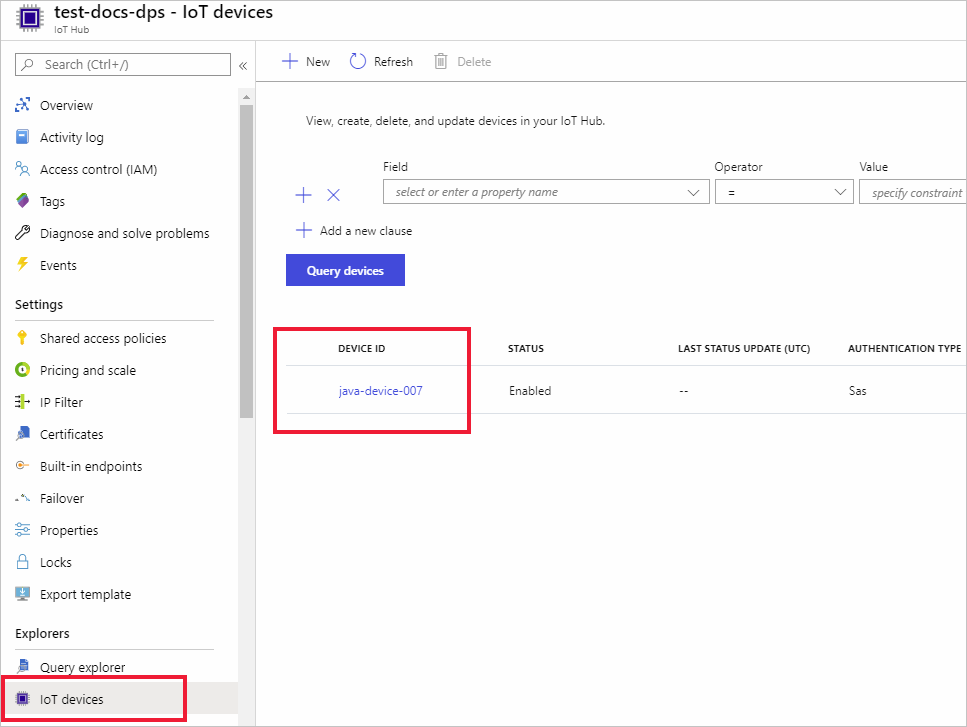
Task: Click the Shared access policies key icon
Action: [x=23, y=338]
